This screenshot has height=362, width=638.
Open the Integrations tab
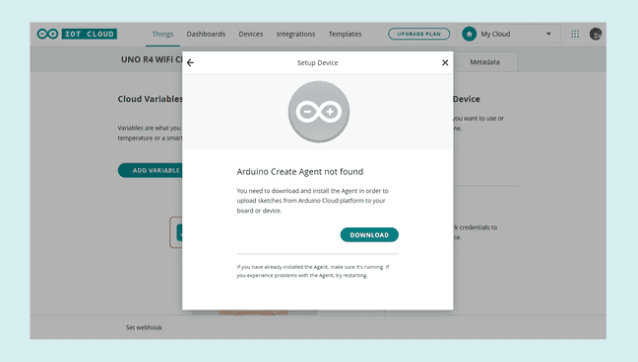click(296, 34)
